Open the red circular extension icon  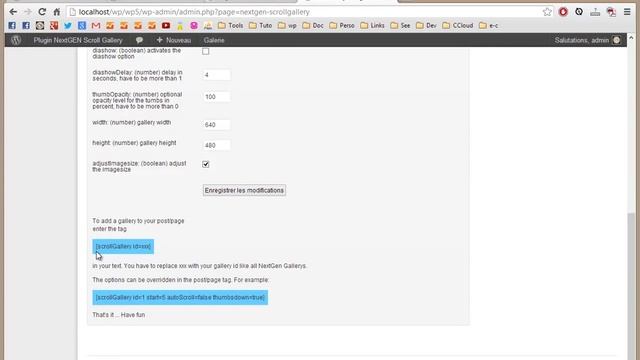click(563, 12)
